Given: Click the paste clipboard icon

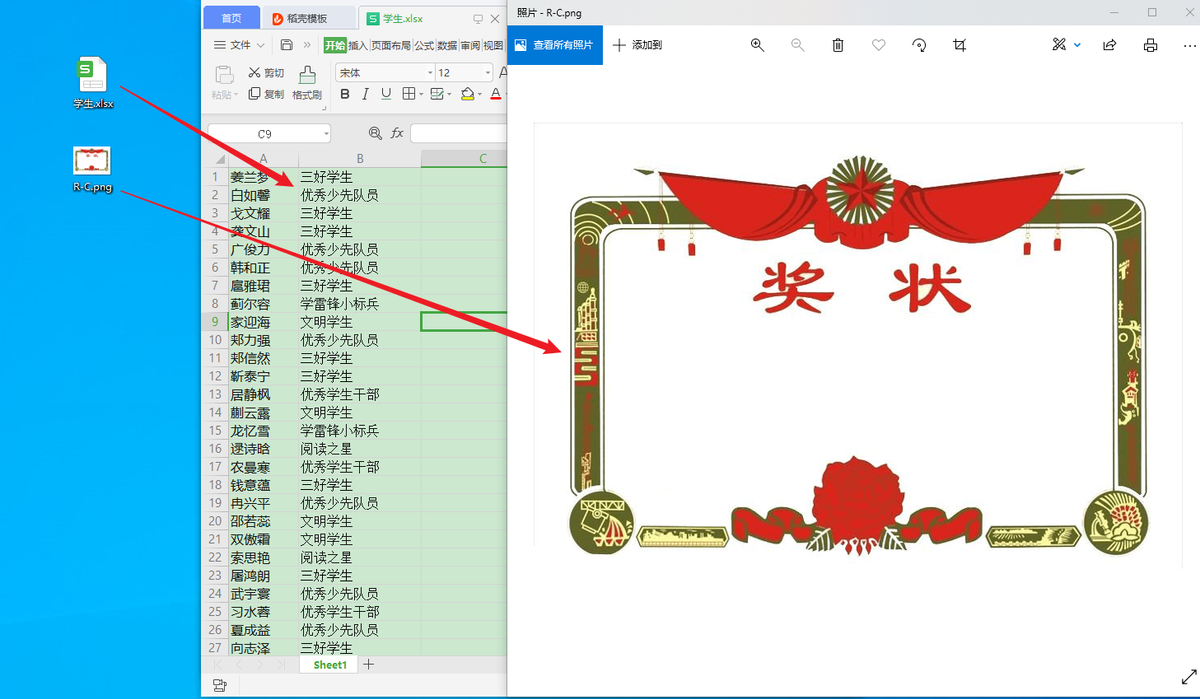Looking at the screenshot, I should [225, 74].
